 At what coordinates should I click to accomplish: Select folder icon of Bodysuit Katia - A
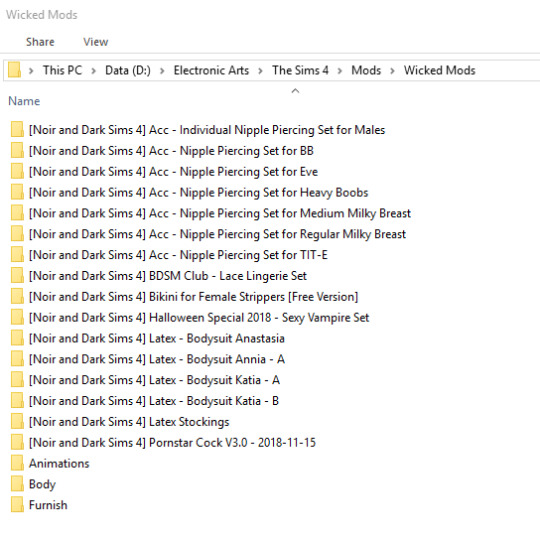tap(17, 380)
